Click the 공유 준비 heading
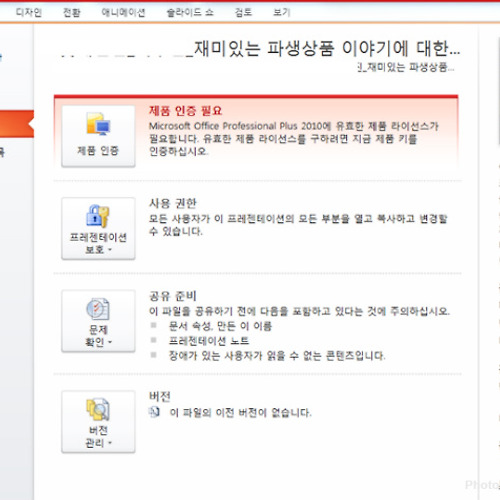 (173, 296)
